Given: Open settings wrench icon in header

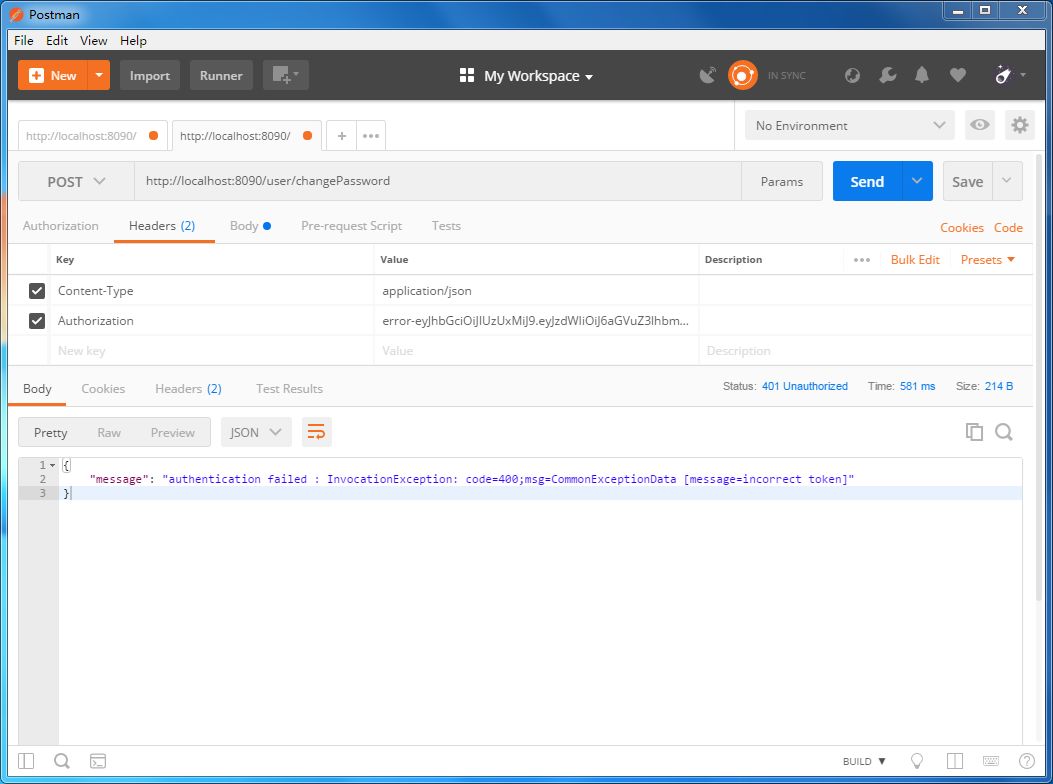Looking at the screenshot, I should point(887,75).
